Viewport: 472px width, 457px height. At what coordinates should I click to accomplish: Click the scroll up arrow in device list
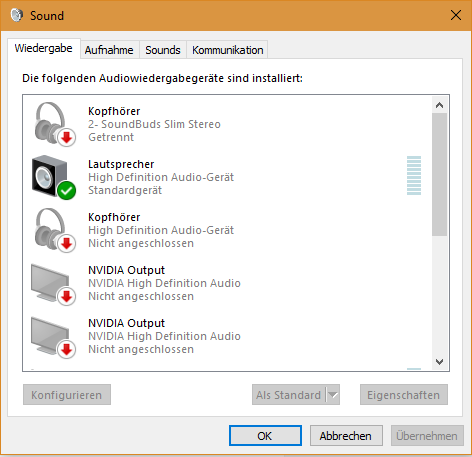click(x=439, y=105)
